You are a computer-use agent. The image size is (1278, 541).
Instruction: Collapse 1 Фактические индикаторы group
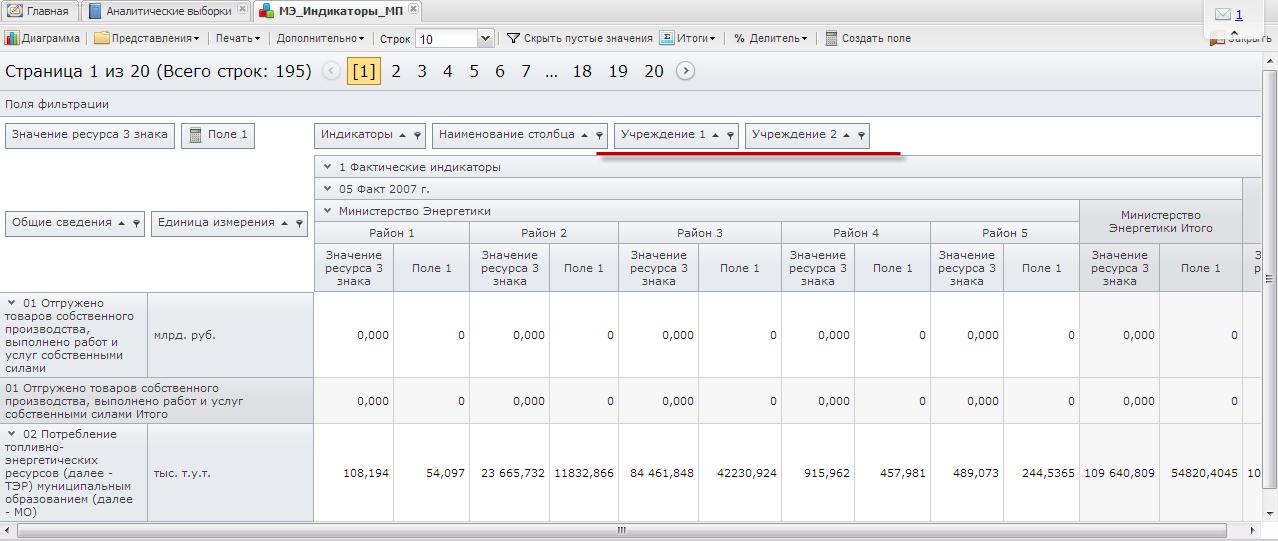pyautogui.click(x=327, y=167)
